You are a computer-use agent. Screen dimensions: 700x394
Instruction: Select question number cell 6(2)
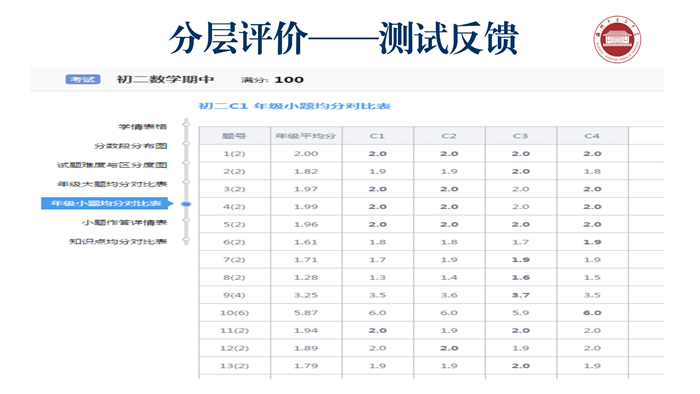(x=234, y=242)
